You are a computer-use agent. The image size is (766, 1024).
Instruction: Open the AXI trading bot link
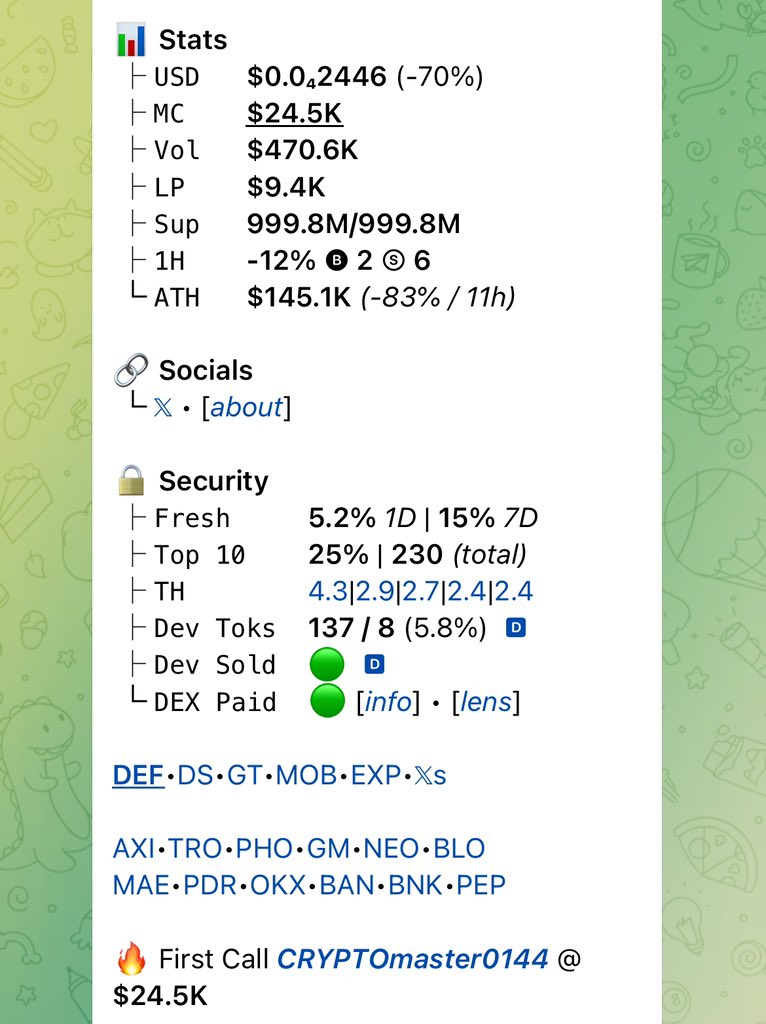pyautogui.click(x=134, y=848)
